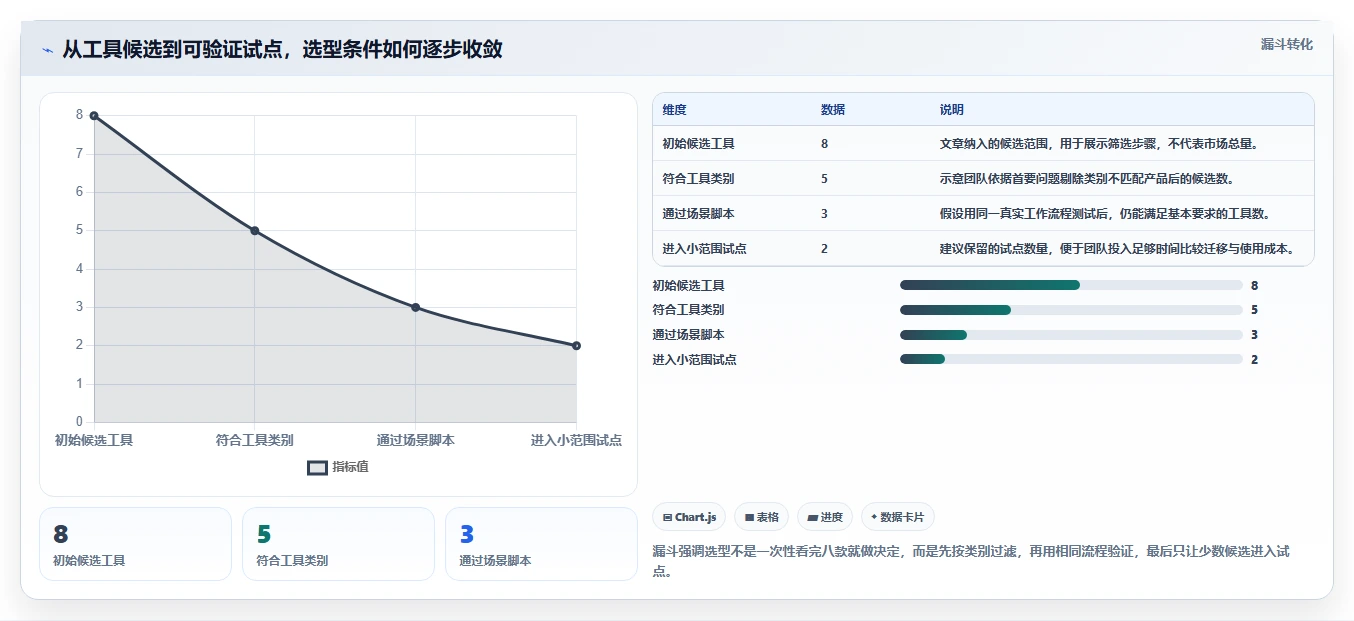1354x621 pixels.
Task: Click the 初始候选工具 table row cell
Action: point(698,144)
